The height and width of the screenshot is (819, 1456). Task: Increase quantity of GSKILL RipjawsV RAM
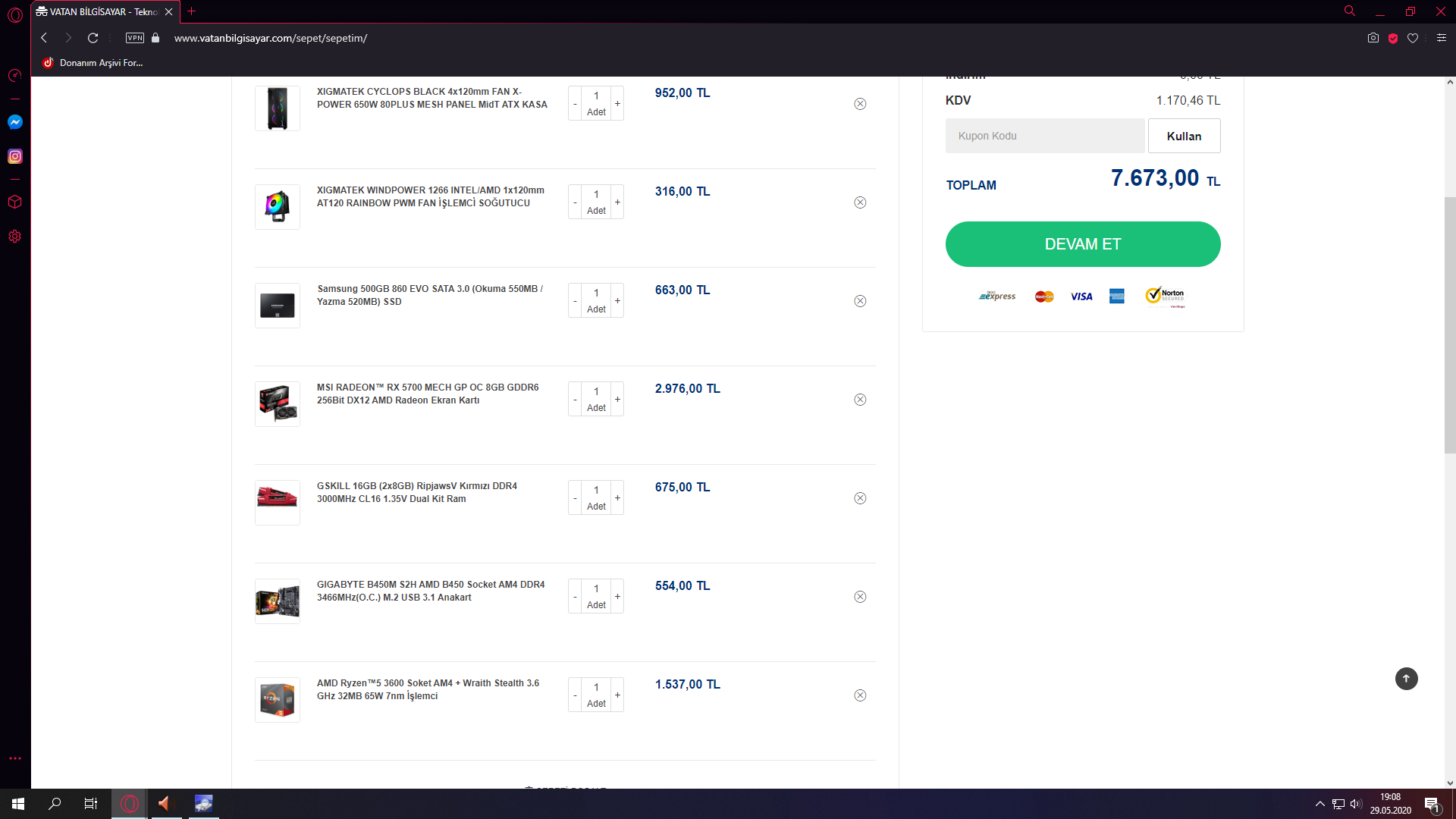(x=617, y=497)
